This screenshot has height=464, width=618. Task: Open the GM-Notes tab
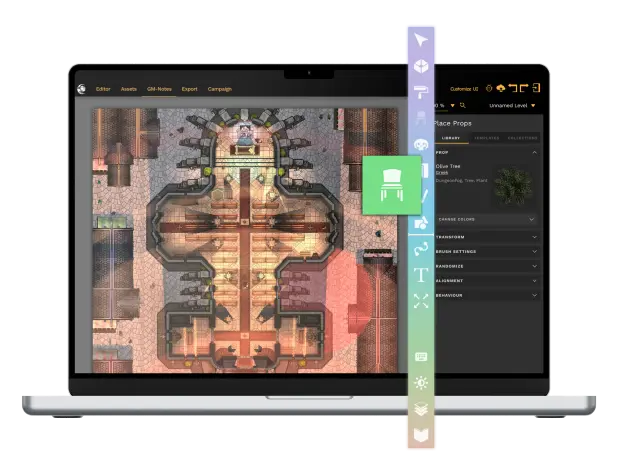159,89
